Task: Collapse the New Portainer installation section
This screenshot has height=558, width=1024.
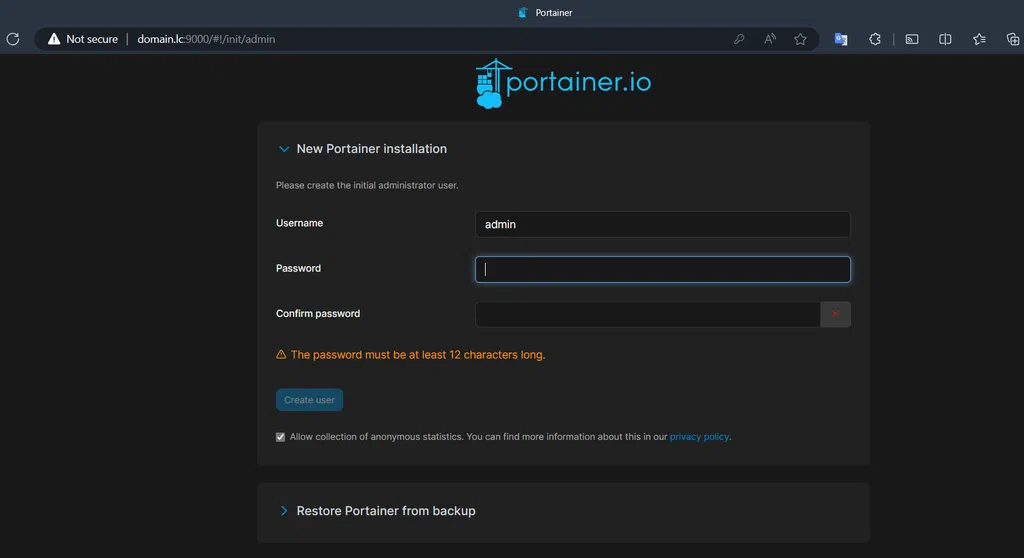Action: [x=283, y=149]
